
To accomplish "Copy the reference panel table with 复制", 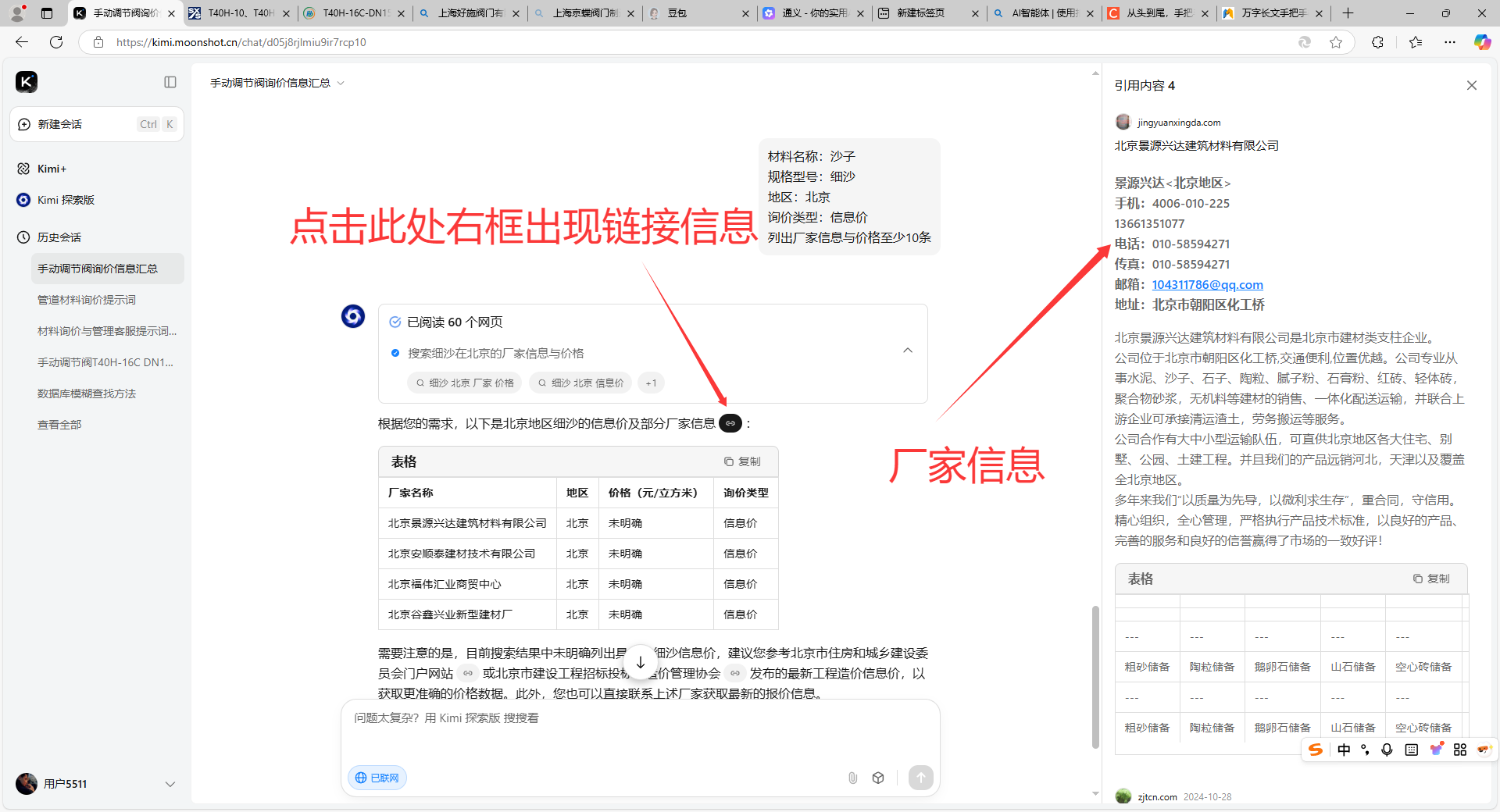I will (1431, 579).
